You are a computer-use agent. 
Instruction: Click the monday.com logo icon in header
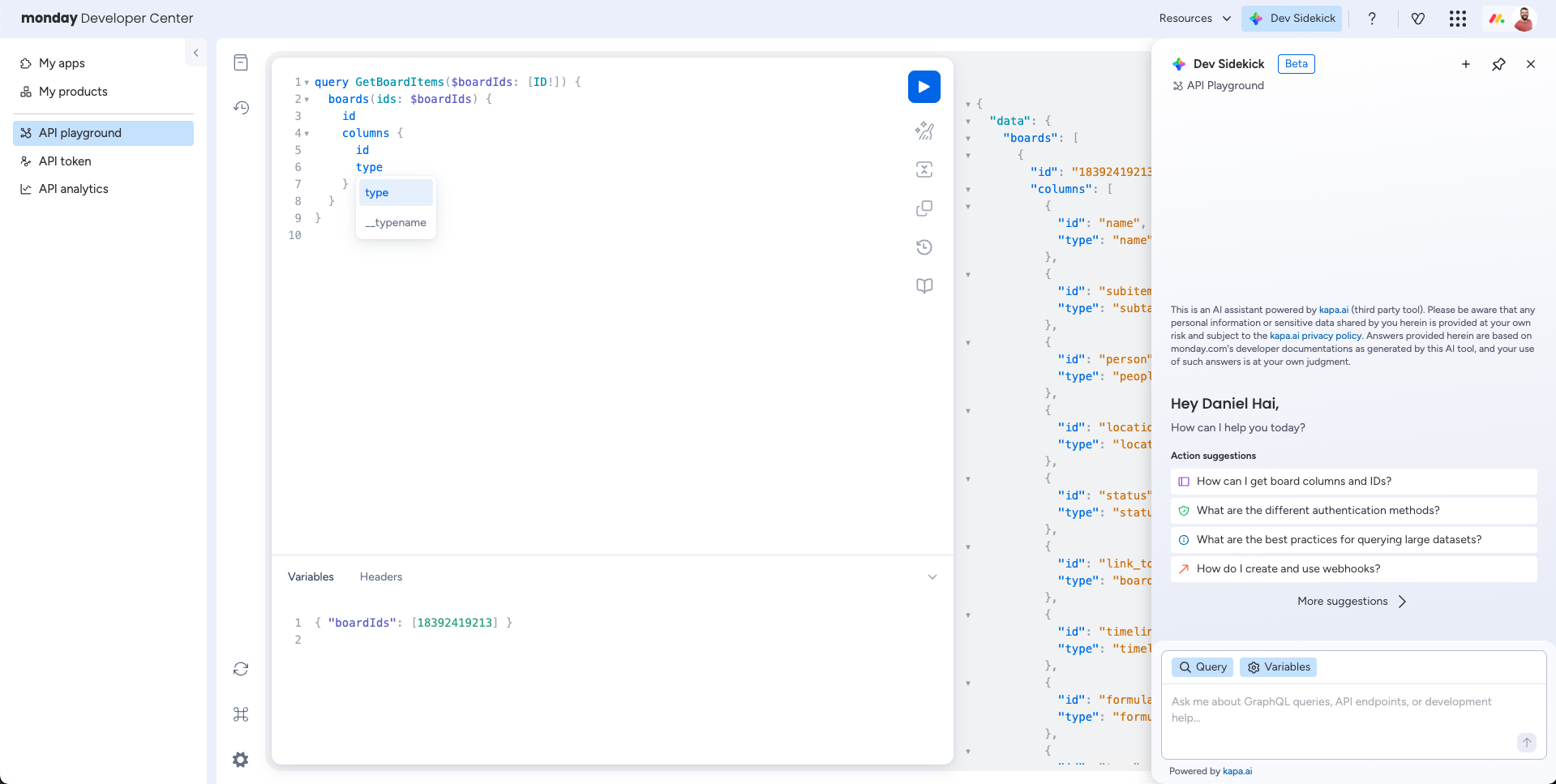tap(1497, 19)
